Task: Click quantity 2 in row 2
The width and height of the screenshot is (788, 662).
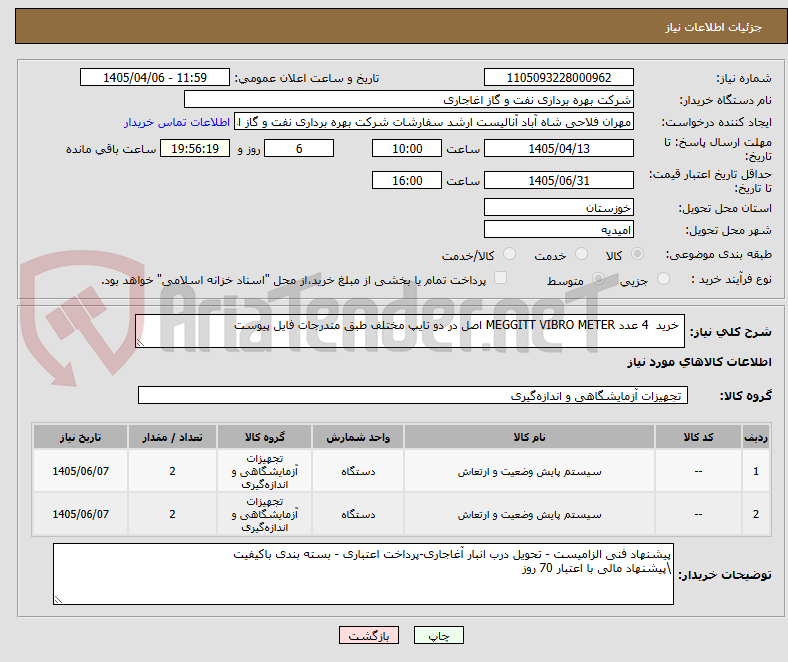Action: pos(172,514)
